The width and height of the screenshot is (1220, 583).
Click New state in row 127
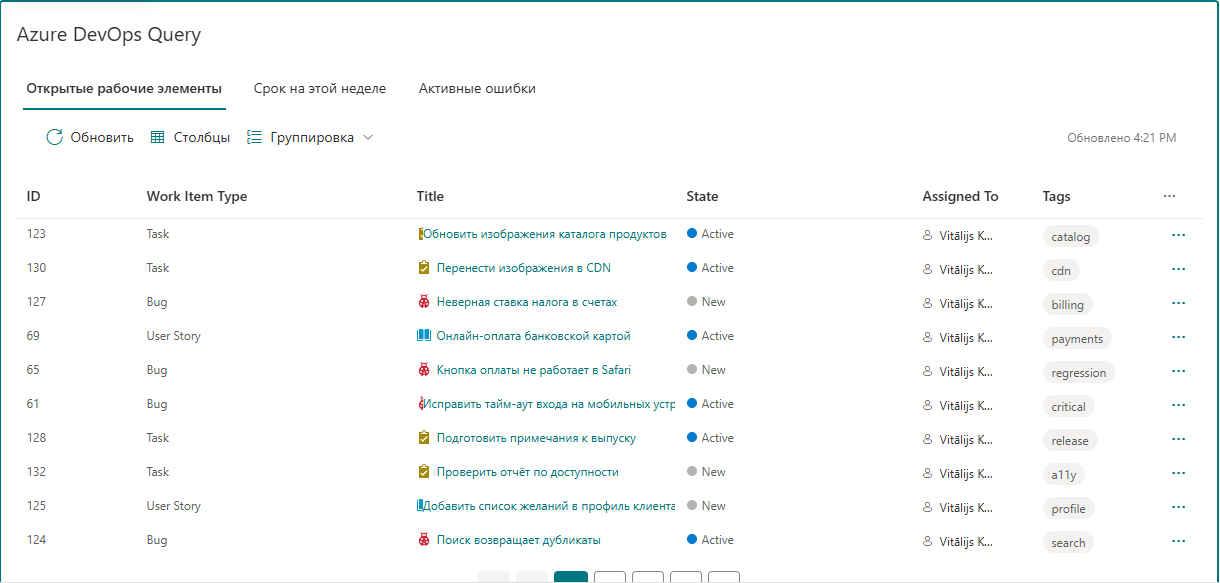[x=706, y=302]
